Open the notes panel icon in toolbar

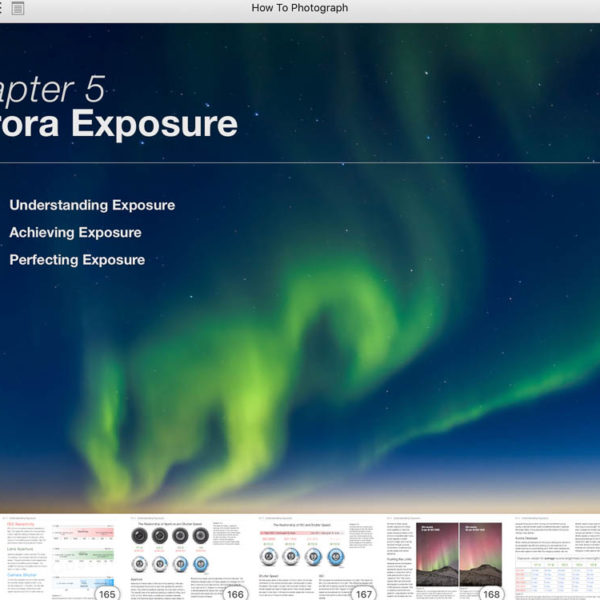[18, 8]
